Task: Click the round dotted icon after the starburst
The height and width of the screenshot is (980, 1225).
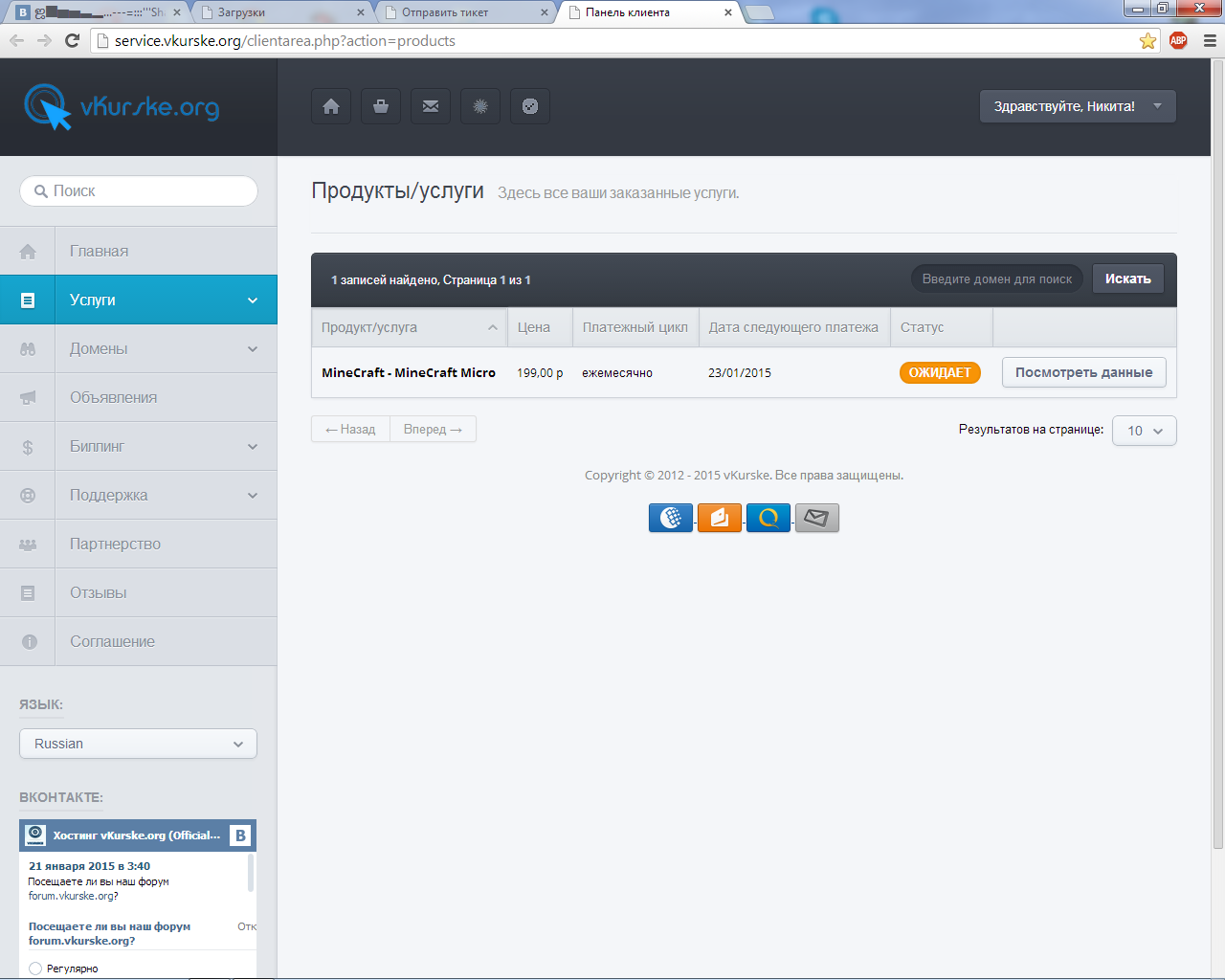Action: pos(530,106)
